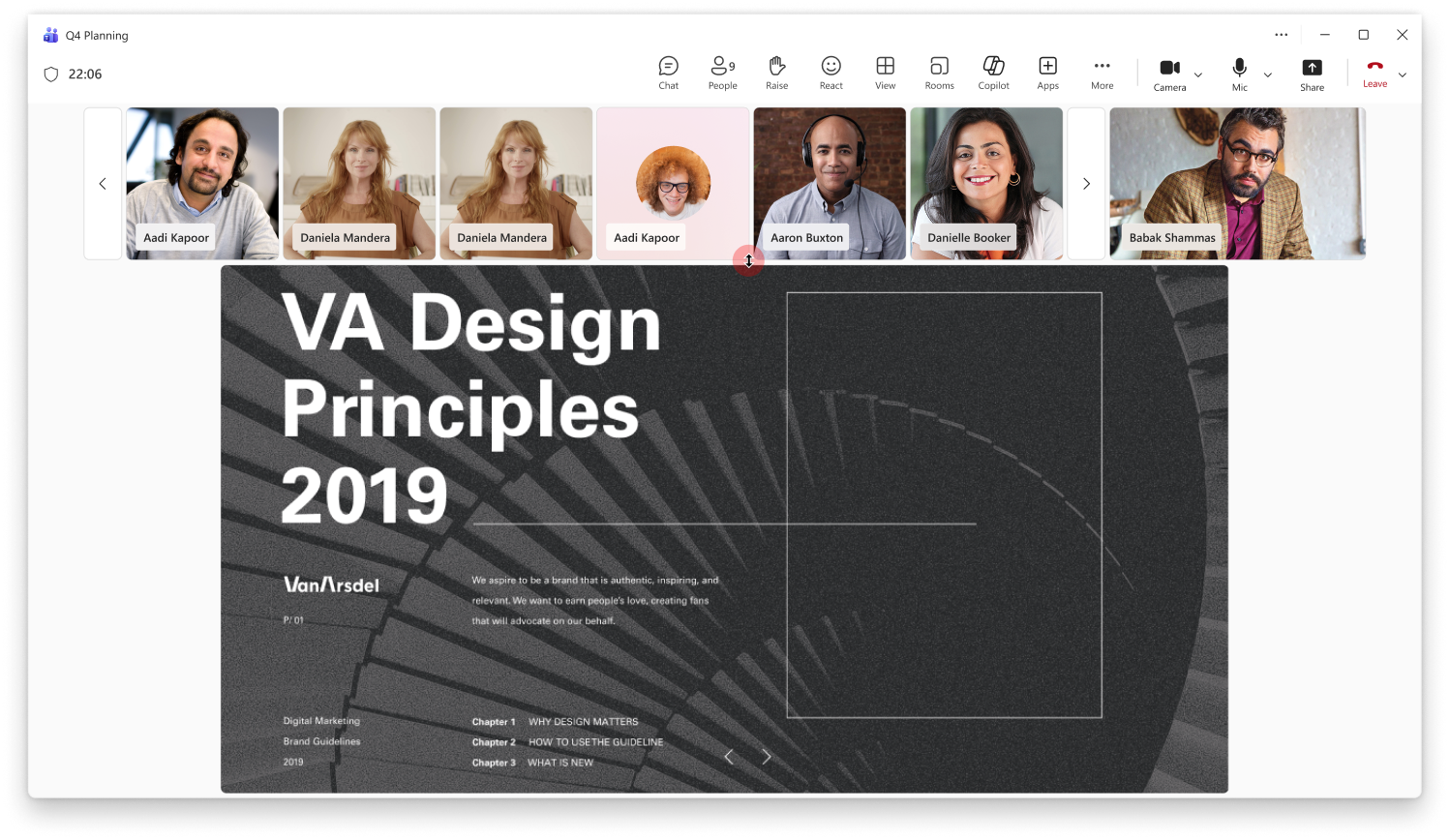Launch Copilot in the meeting
This screenshot has height=840, width=1450.
point(993,73)
